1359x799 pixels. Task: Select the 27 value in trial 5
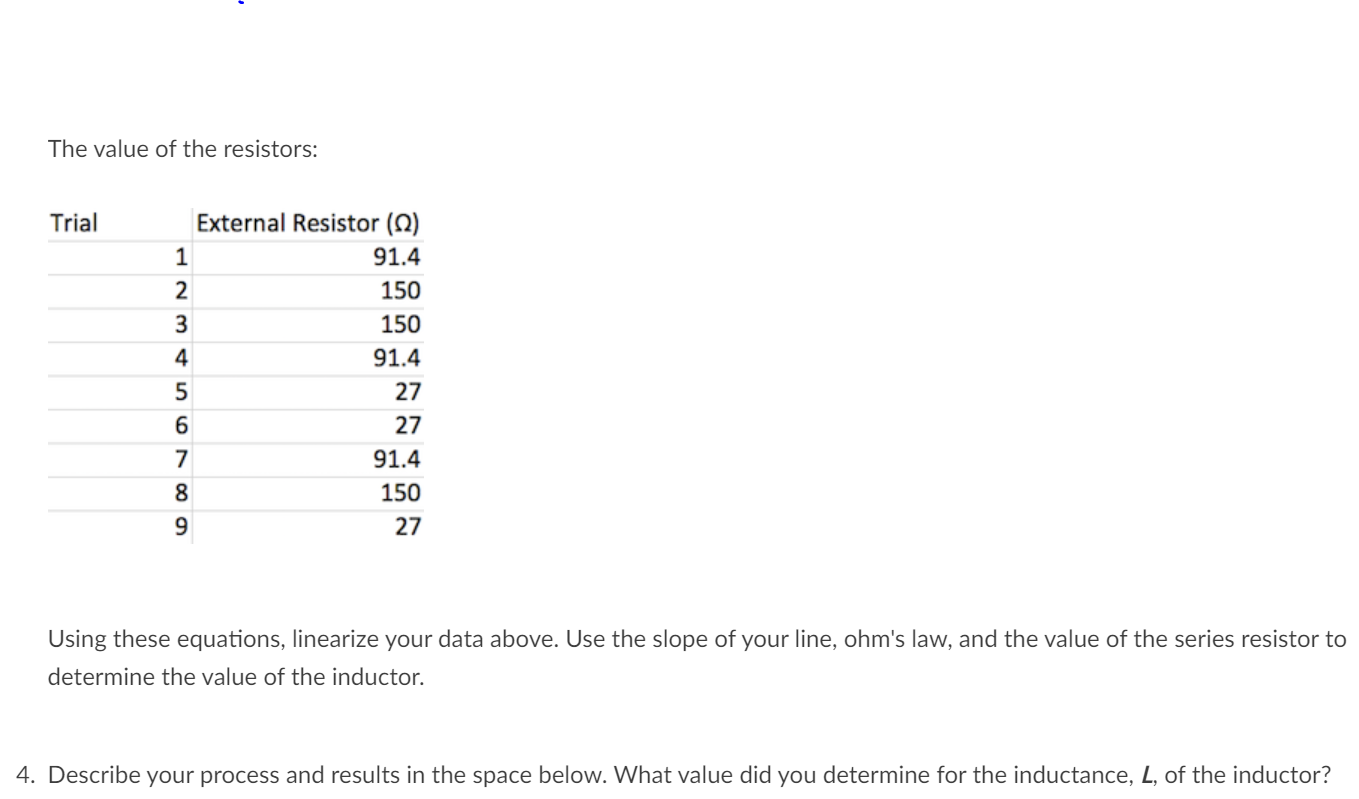click(408, 392)
